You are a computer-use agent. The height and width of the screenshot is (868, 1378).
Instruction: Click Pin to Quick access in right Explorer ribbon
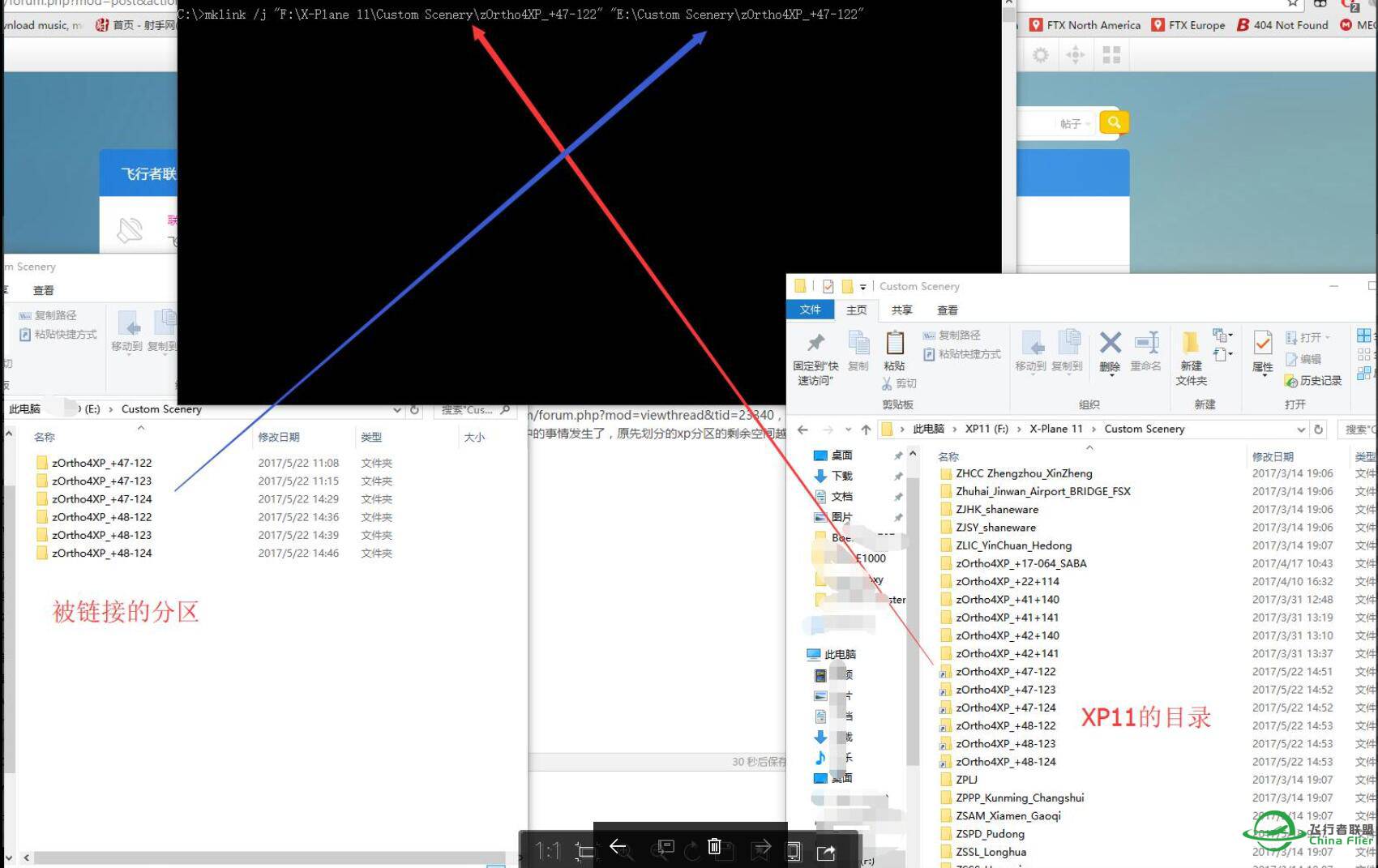click(x=815, y=359)
